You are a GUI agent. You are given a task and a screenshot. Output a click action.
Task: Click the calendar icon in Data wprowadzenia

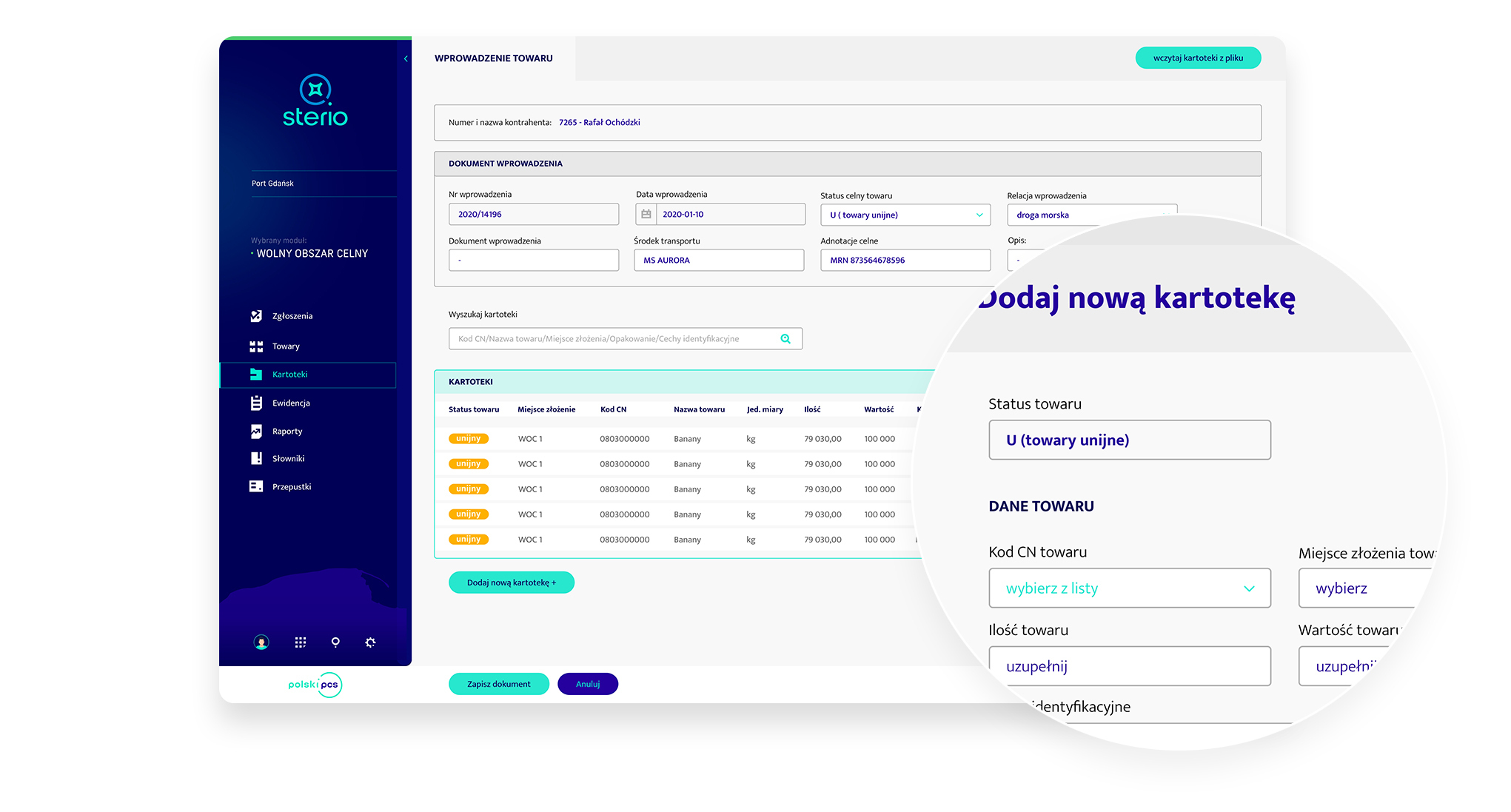coord(646,215)
